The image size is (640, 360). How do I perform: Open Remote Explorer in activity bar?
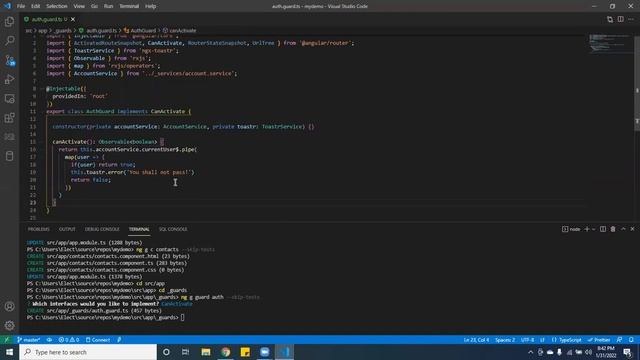[9, 98]
